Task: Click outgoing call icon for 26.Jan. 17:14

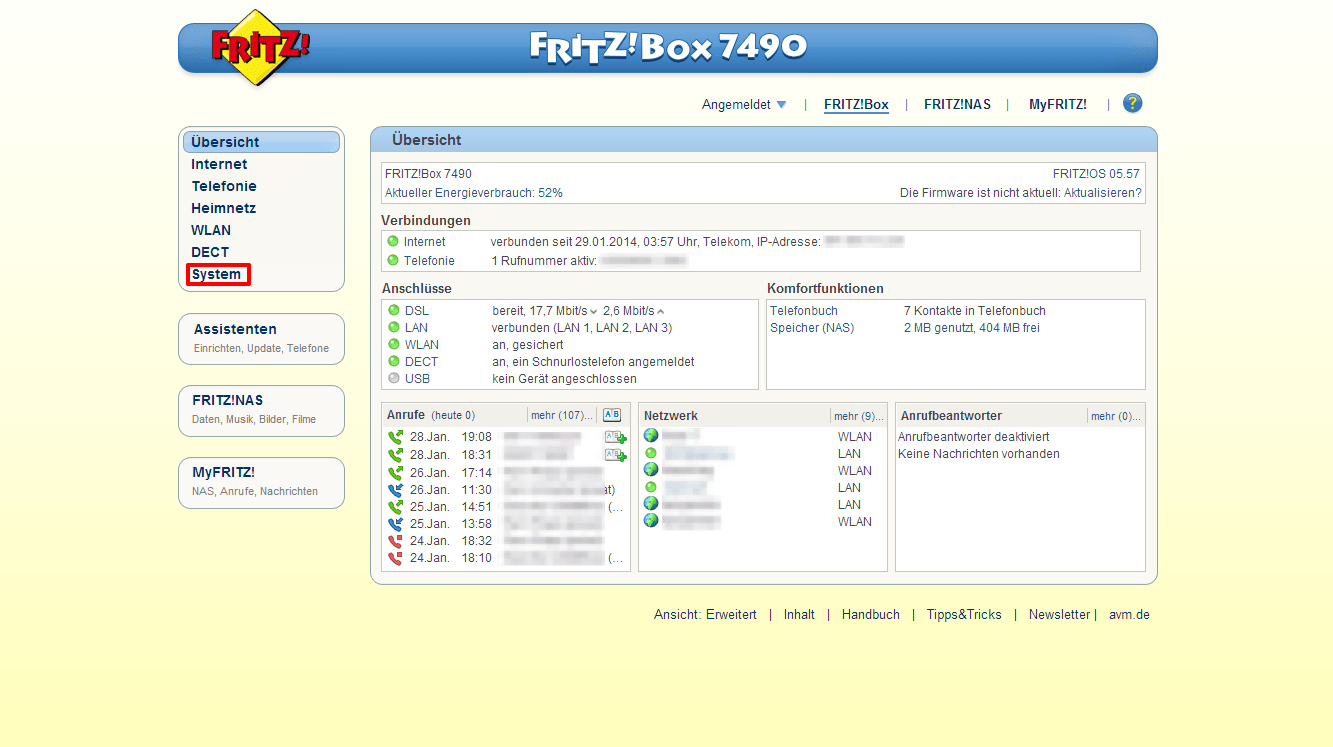Action: [x=395, y=472]
